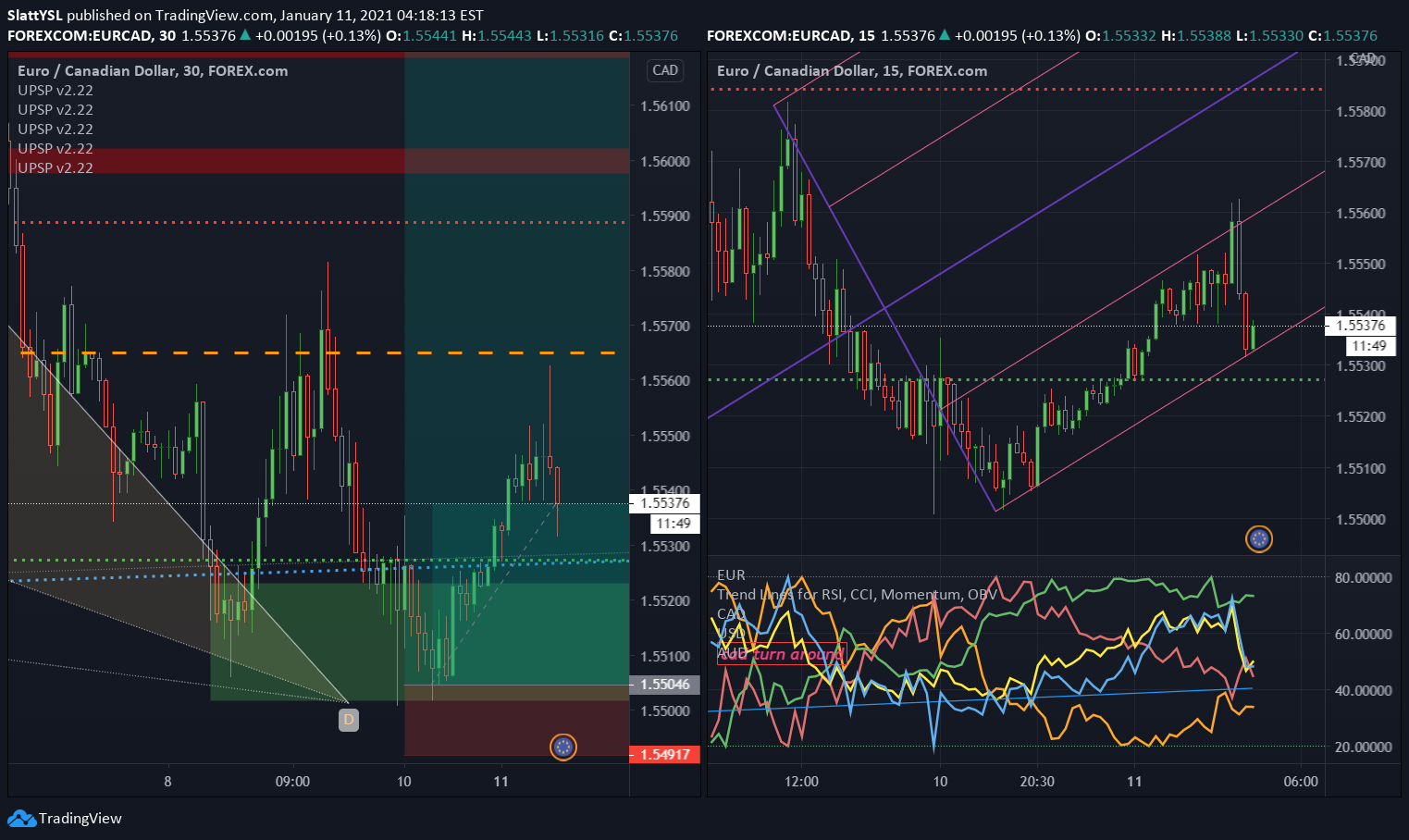Open the economic event icon on the 30-minute chart
Screen dimensions: 1409x840
click(x=563, y=747)
